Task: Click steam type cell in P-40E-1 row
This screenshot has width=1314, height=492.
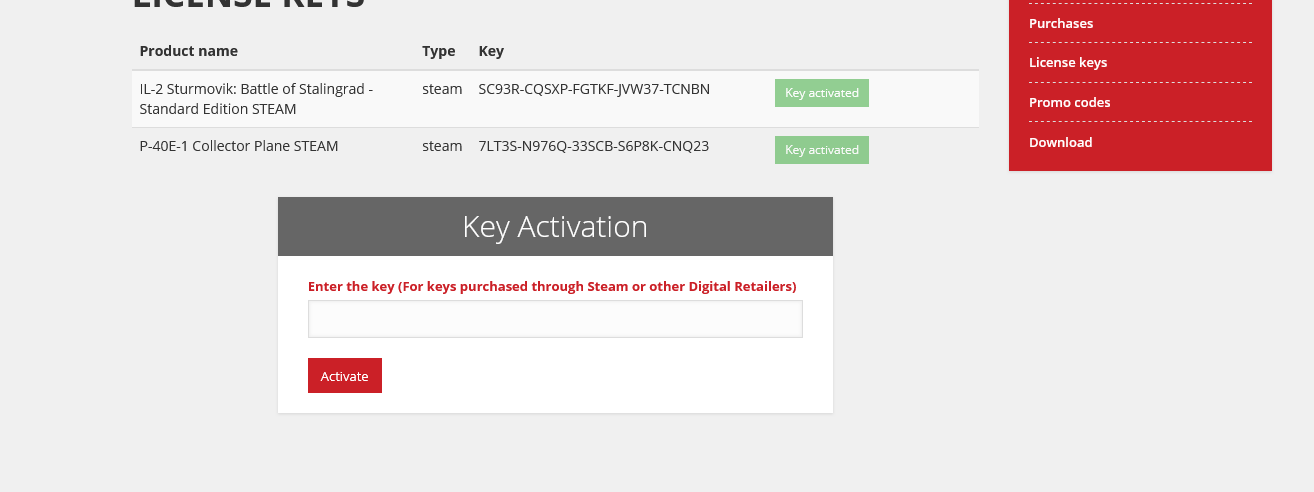Action: (x=442, y=146)
